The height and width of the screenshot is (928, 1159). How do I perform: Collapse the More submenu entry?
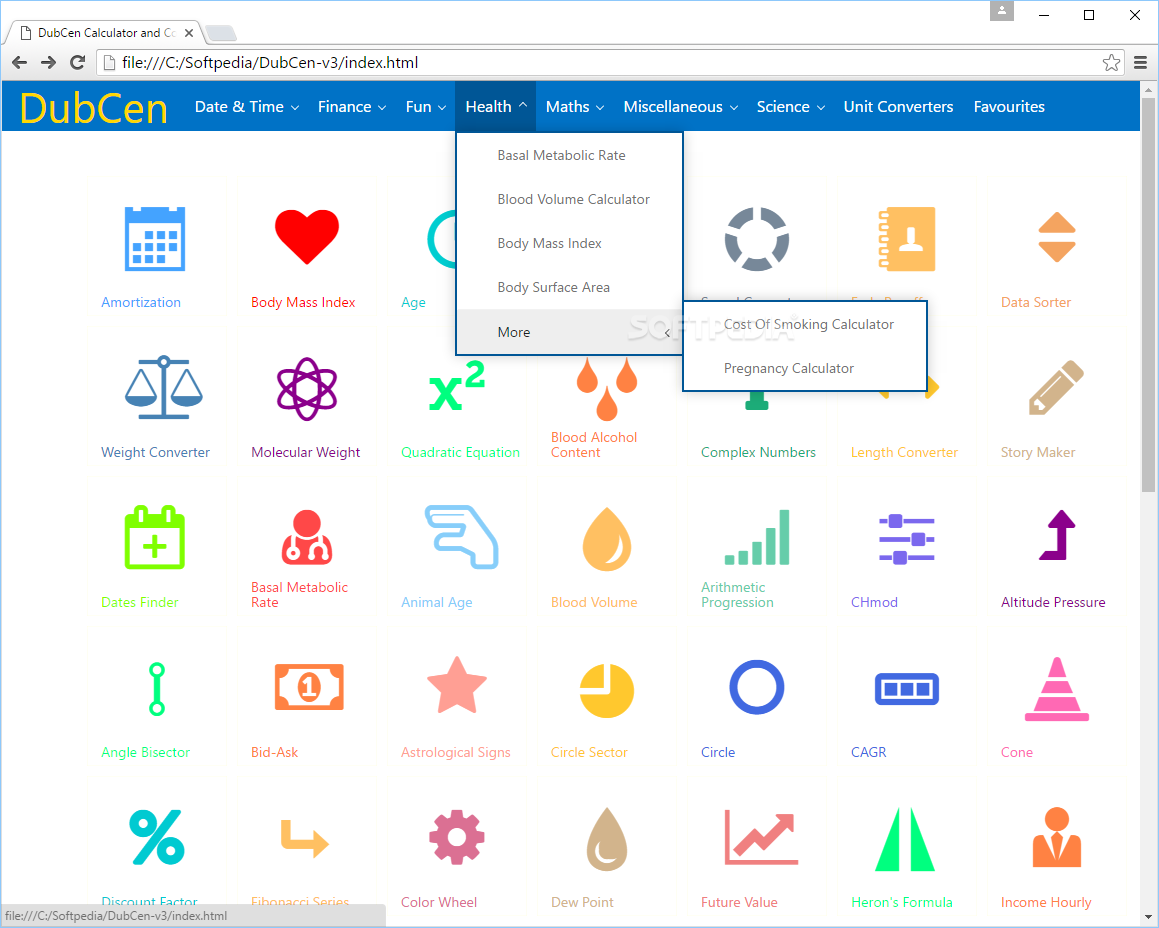click(x=569, y=332)
